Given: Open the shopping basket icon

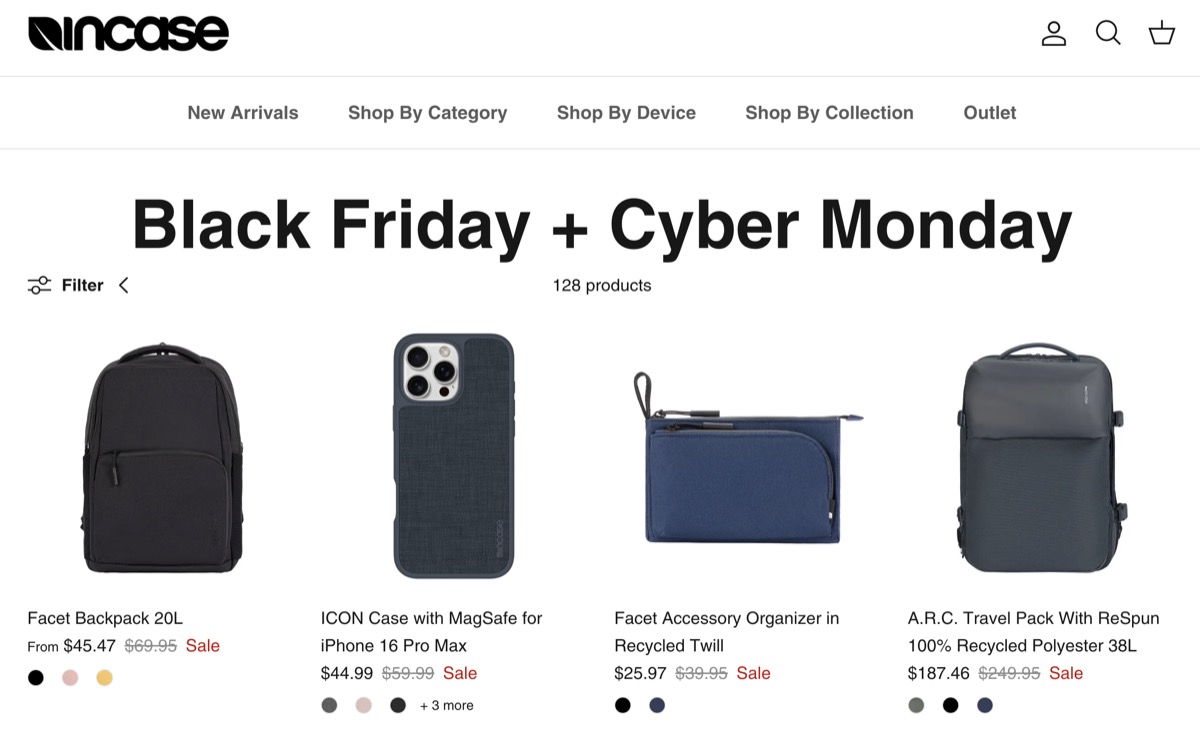Looking at the screenshot, I should [x=1161, y=34].
